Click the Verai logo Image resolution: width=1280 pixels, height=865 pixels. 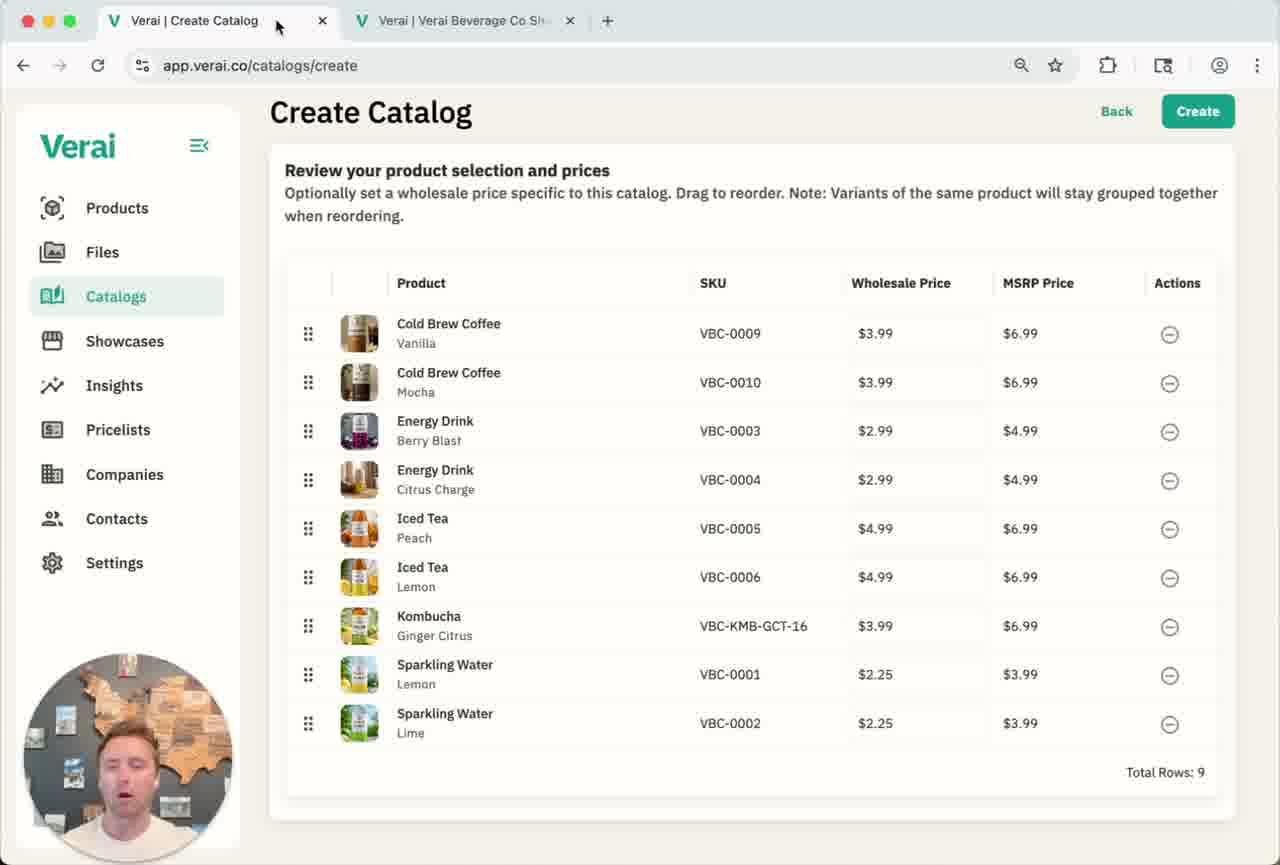tap(78, 146)
